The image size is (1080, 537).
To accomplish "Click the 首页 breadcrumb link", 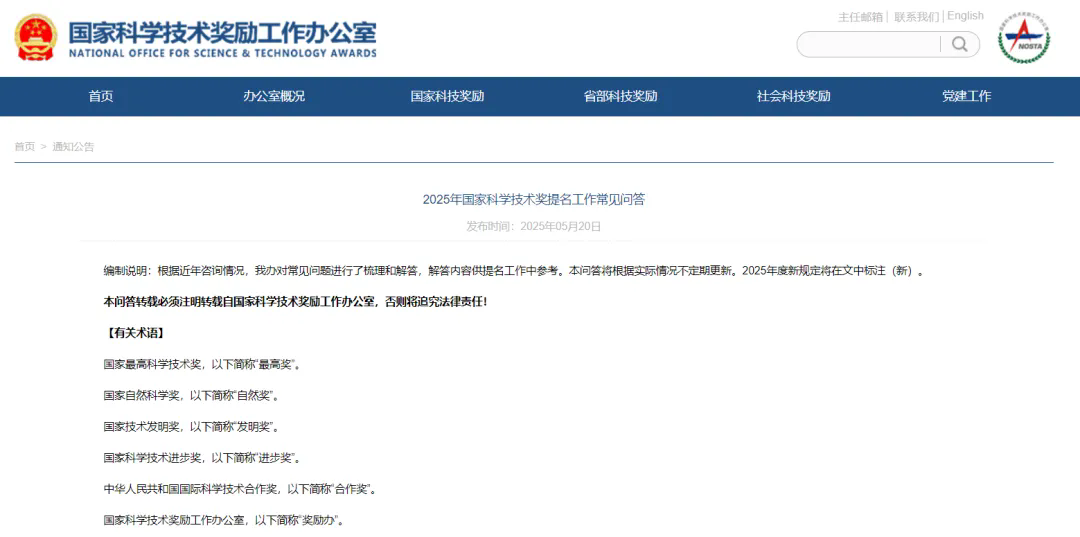I will [24, 147].
